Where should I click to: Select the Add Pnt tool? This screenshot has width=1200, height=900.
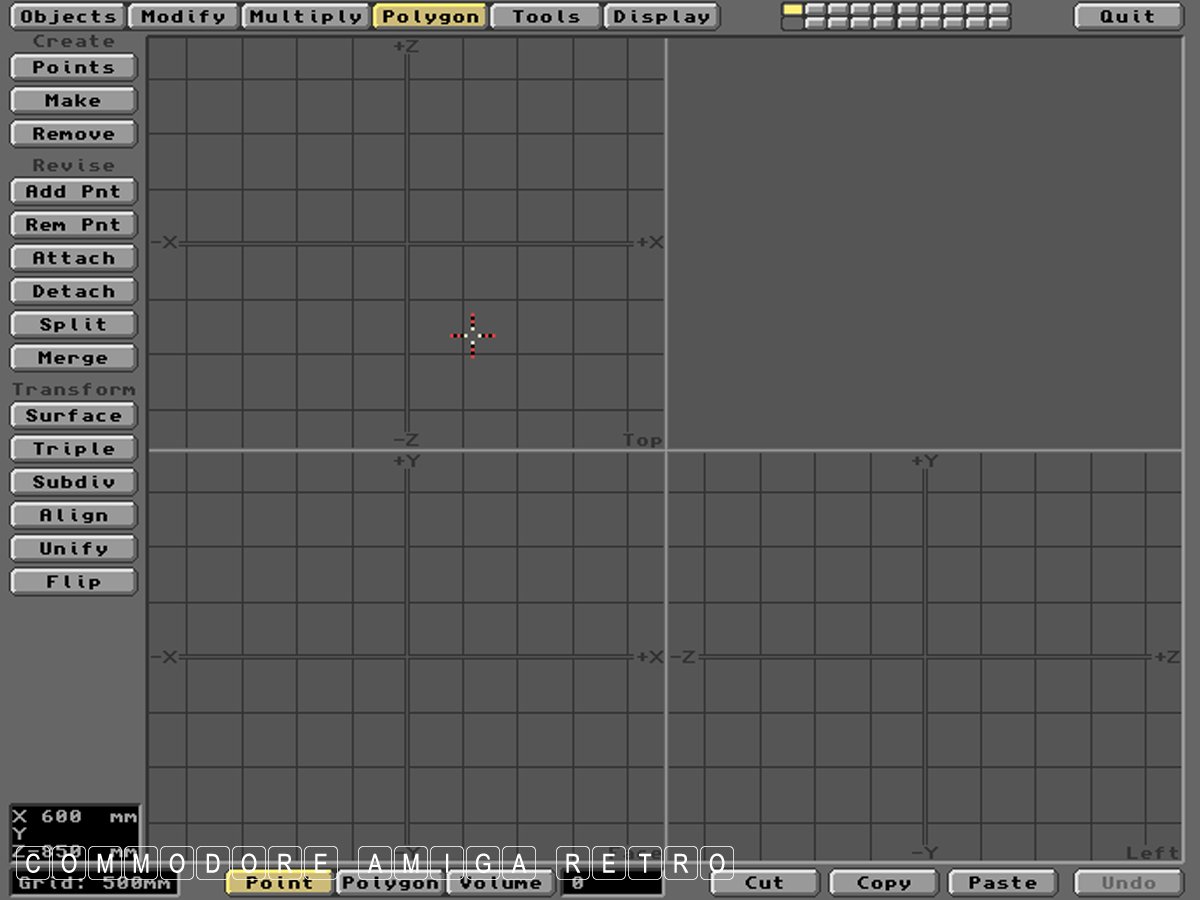click(73, 192)
